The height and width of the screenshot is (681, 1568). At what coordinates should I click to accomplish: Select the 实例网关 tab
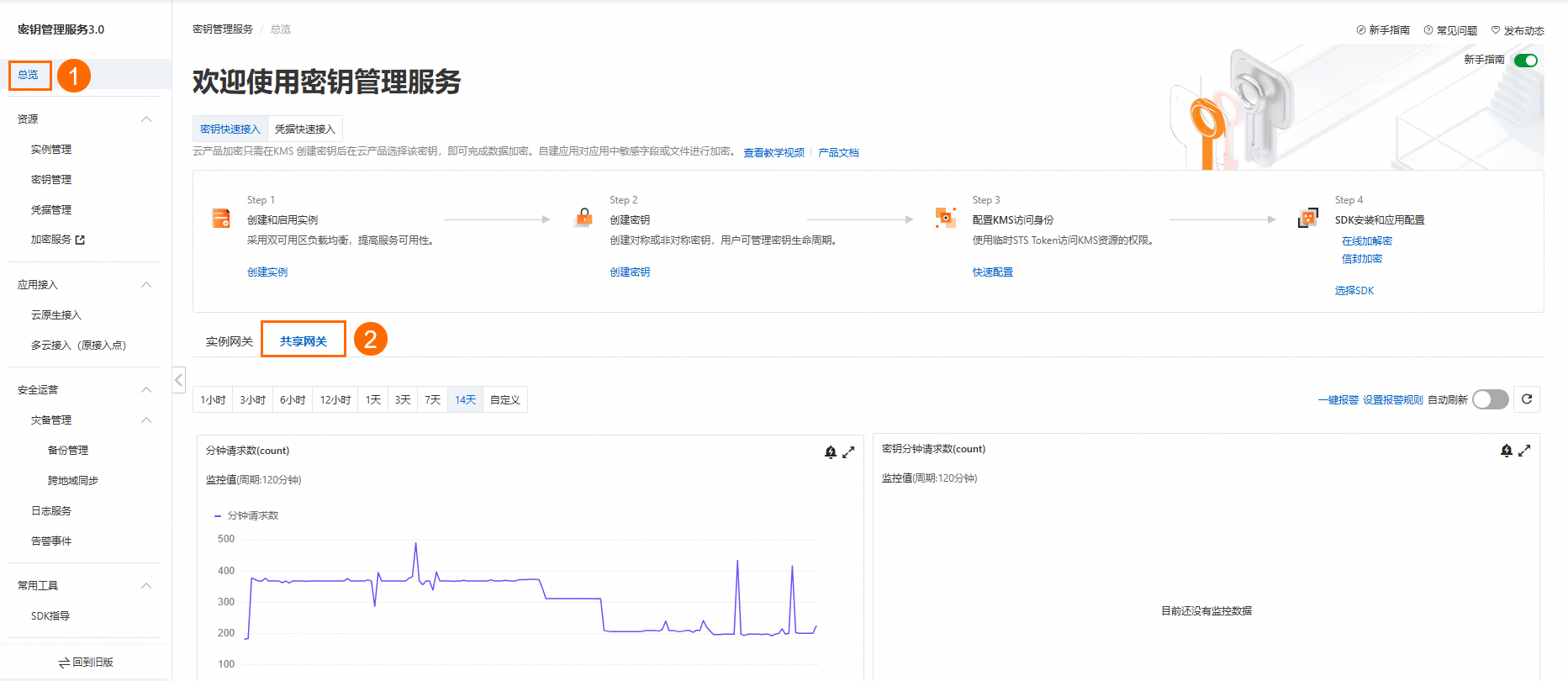(x=230, y=341)
